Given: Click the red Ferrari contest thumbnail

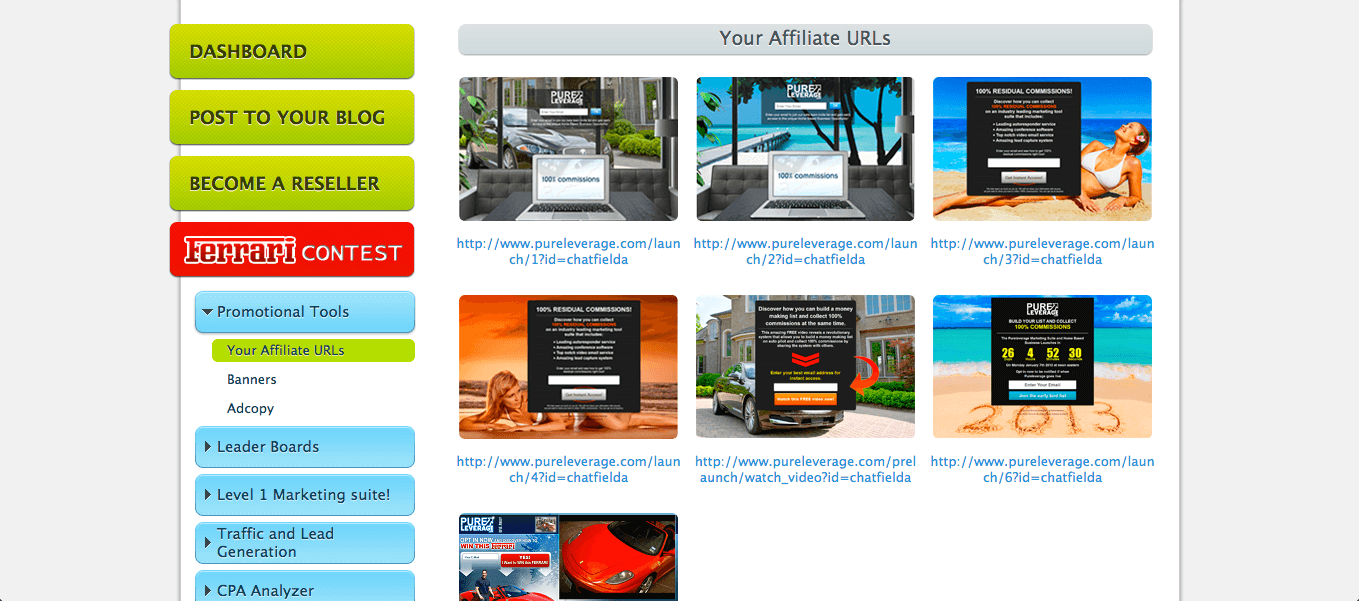Looking at the screenshot, I should tap(568, 557).
